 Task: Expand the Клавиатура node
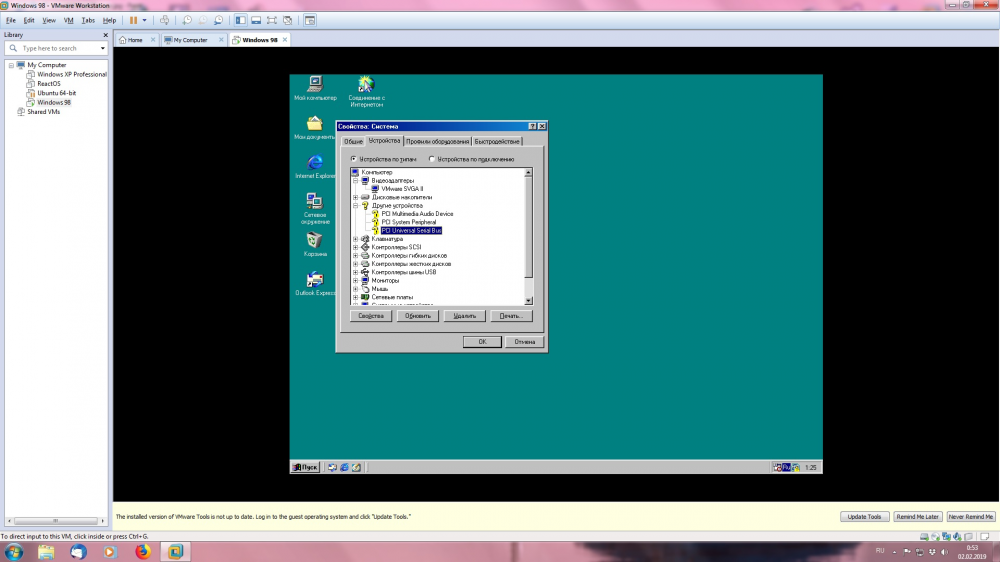(x=356, y=239)
